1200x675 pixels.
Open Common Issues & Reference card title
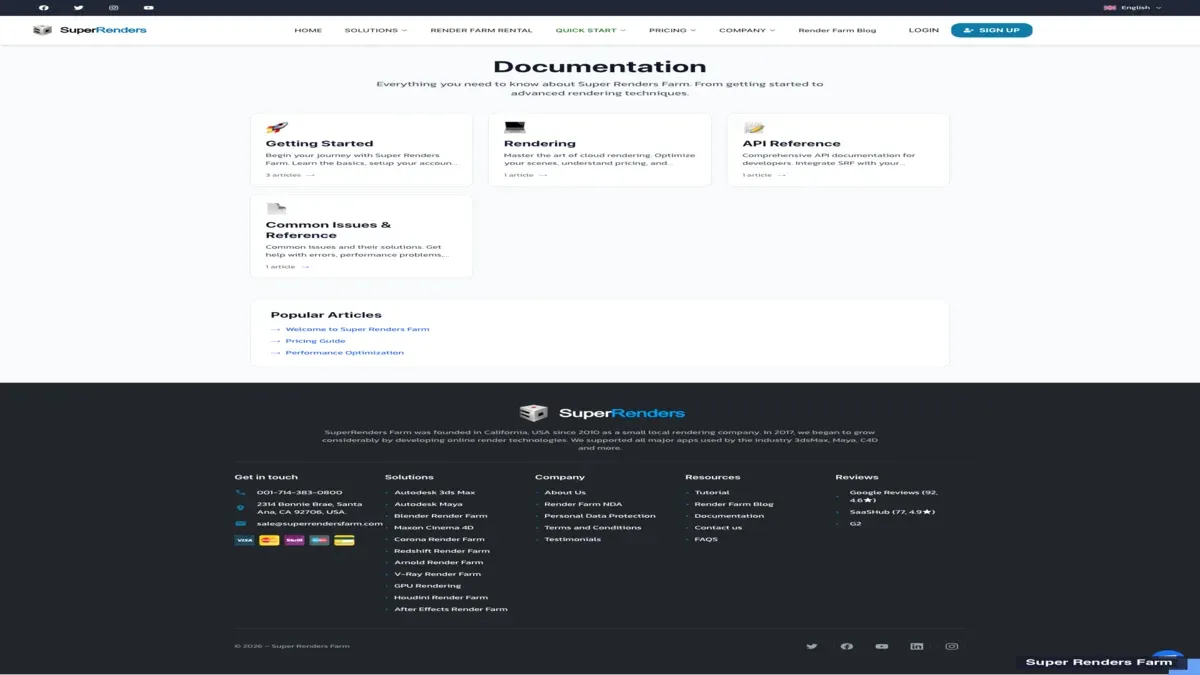pos(328,230)
